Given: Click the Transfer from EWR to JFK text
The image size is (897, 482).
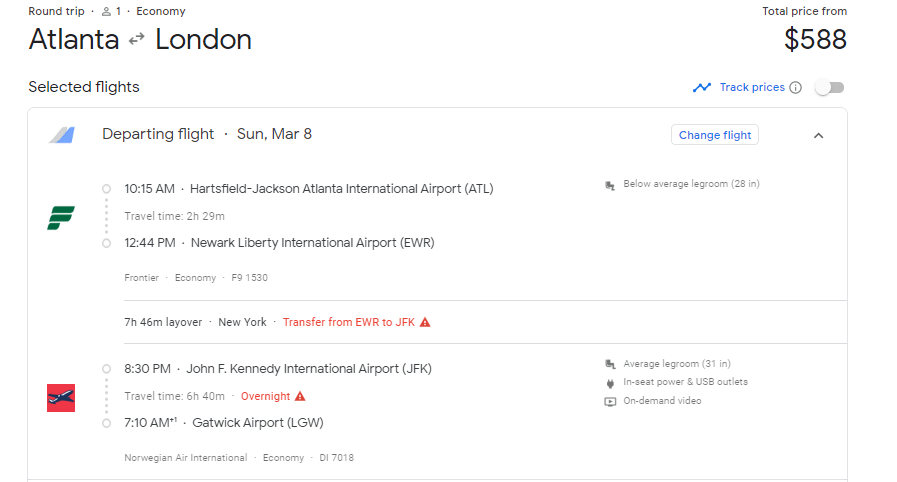Looking at the screenshot, I should (348, 322).
